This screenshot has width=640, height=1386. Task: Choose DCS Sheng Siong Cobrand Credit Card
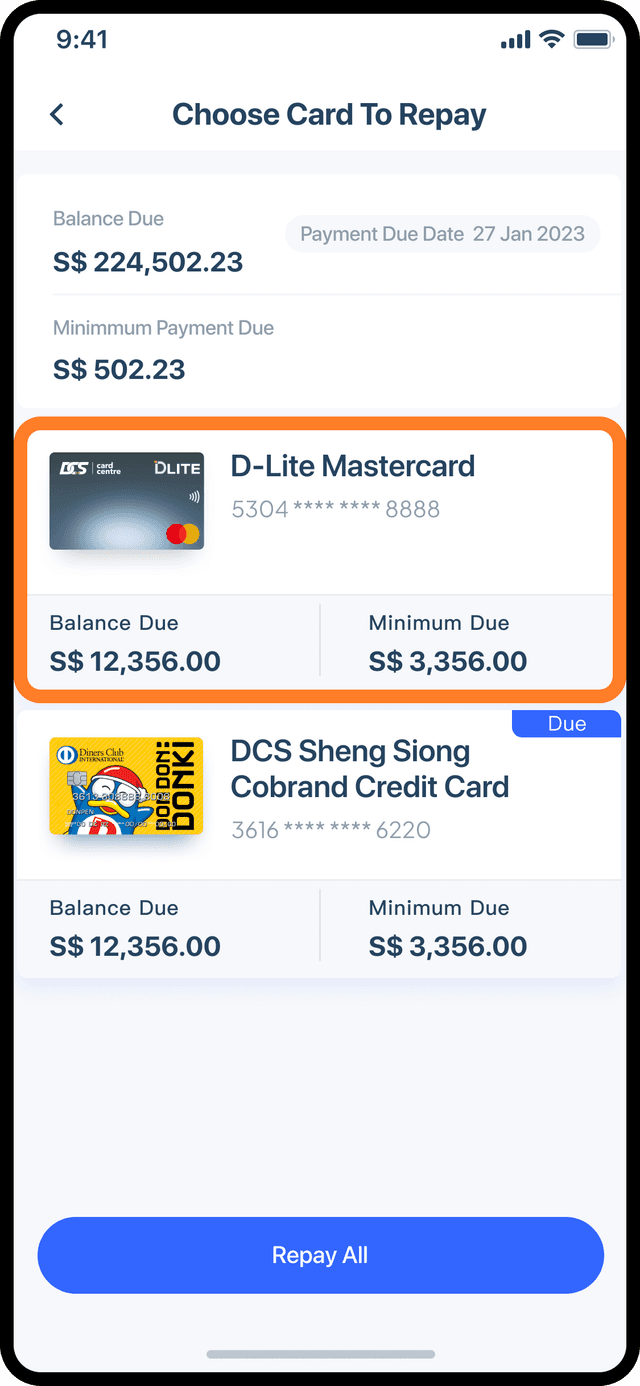pyautogui.click(x=370, y=769)
